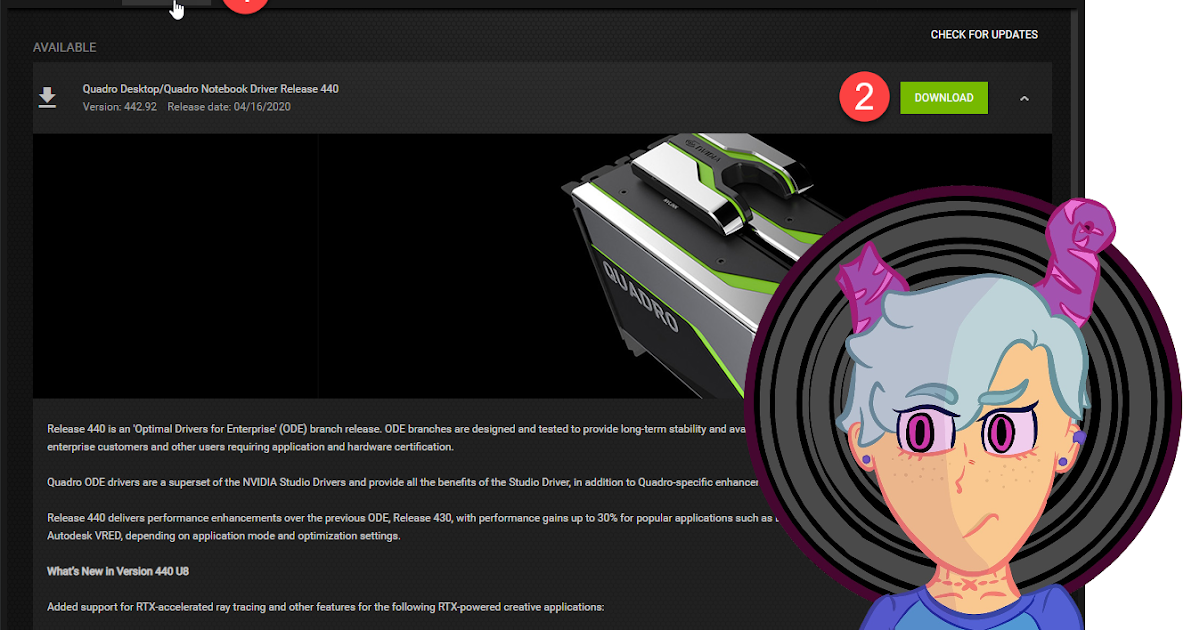Viewport: 1200px width, 630px height.
Task: Click the green DOWNLOAD button
Action: 943,98
